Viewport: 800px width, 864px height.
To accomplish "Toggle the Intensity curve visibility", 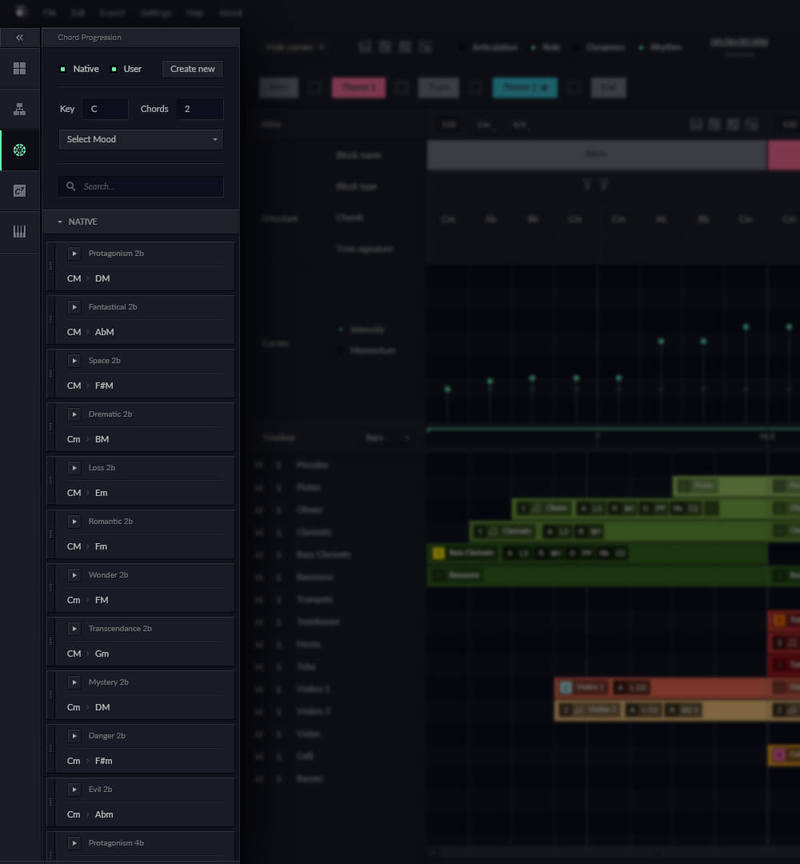I will [x=340, y=330].
